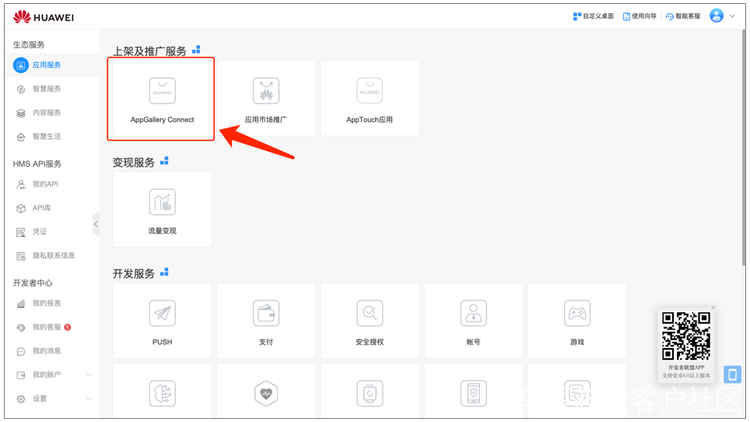
Task: Click the 开发服务 heading text
Action: click(x=133, y=274)
